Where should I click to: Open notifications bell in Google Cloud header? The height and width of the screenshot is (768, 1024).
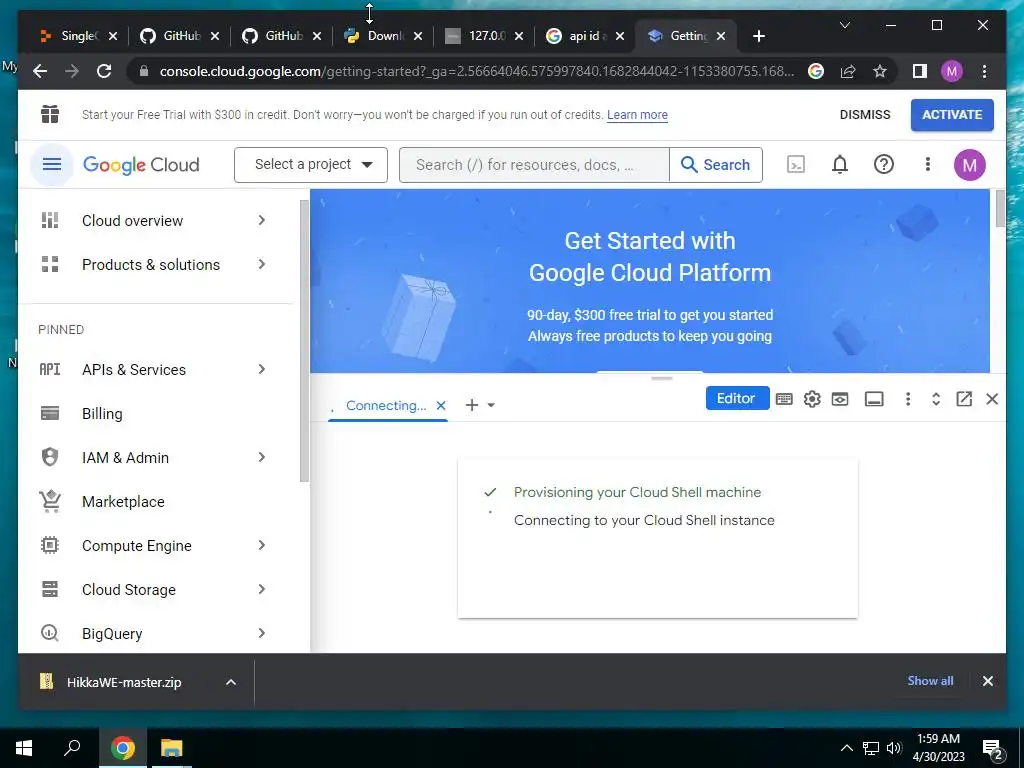pyautogui.click(x=840, y=165)
